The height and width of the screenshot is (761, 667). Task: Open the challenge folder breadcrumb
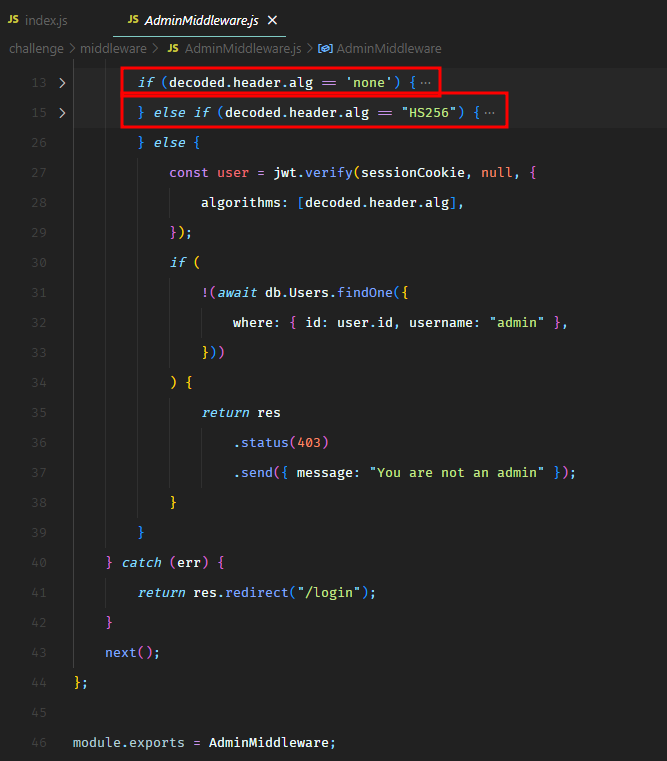(x=36, y=48)
